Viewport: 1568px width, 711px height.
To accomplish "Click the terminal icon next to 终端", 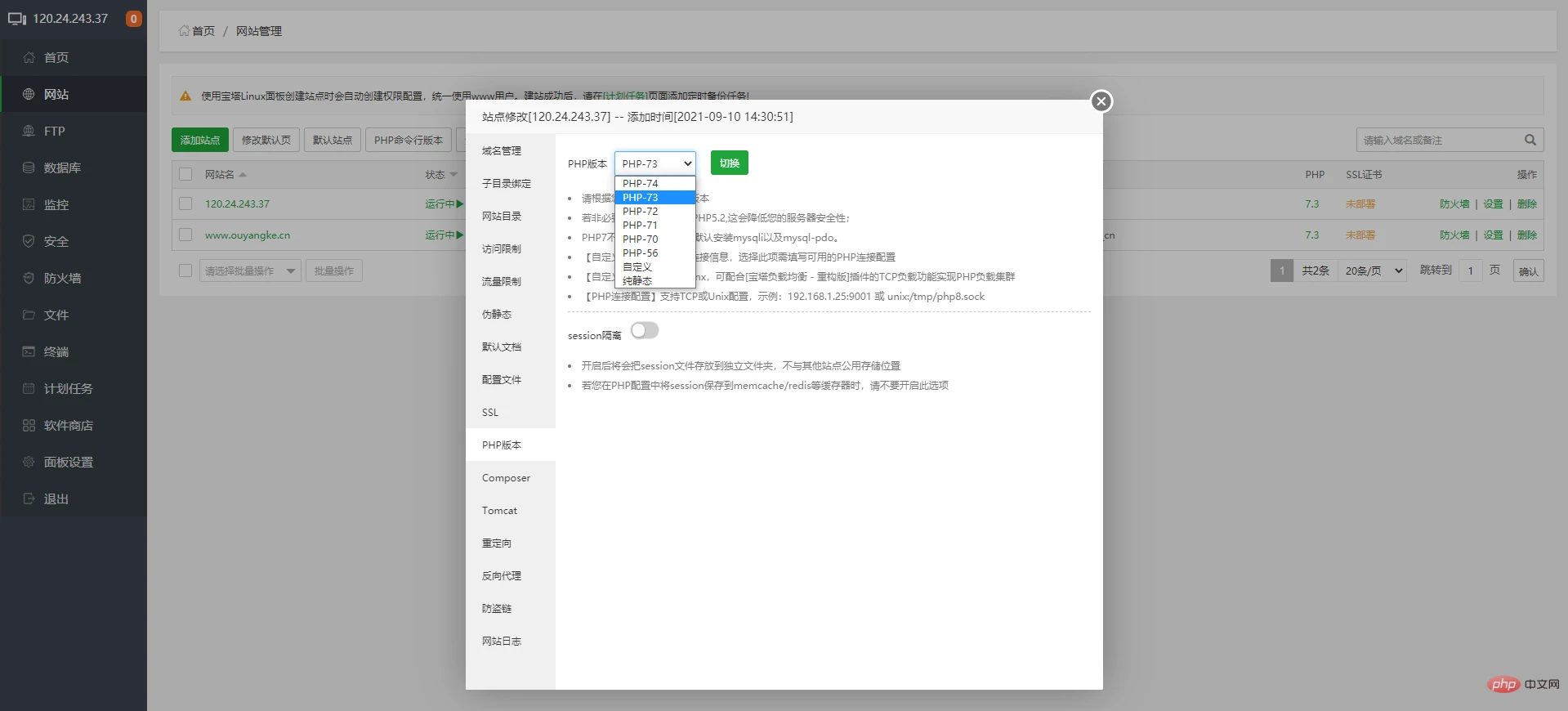I will pyautogui.click(x=29, y=351).
